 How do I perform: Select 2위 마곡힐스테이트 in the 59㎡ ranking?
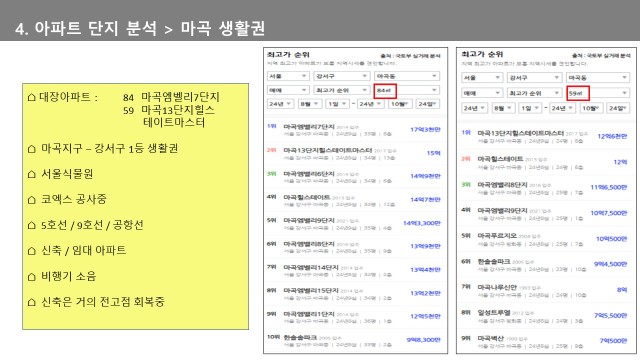[x=544, y=162]
